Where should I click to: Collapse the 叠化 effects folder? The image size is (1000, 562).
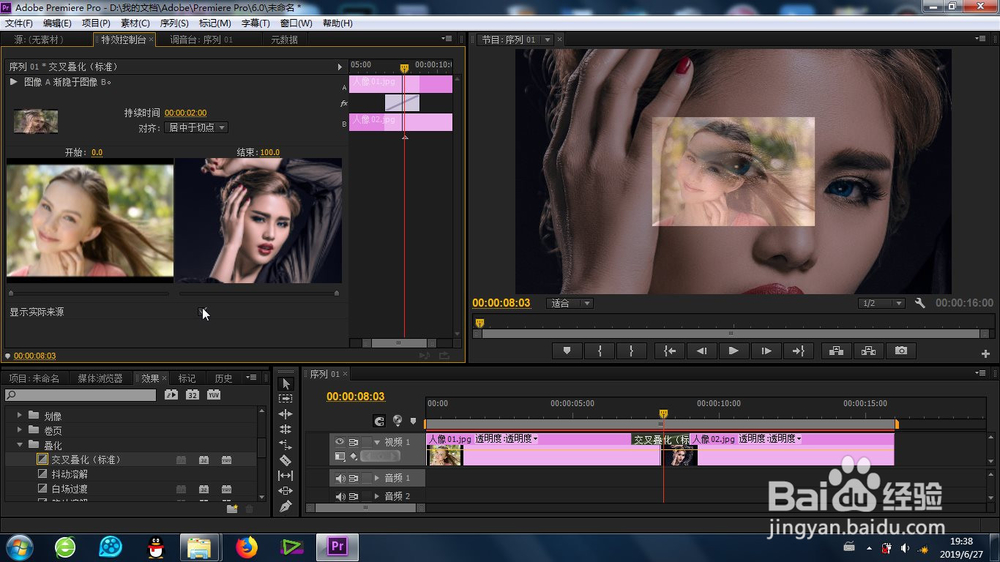coord(19,445)
